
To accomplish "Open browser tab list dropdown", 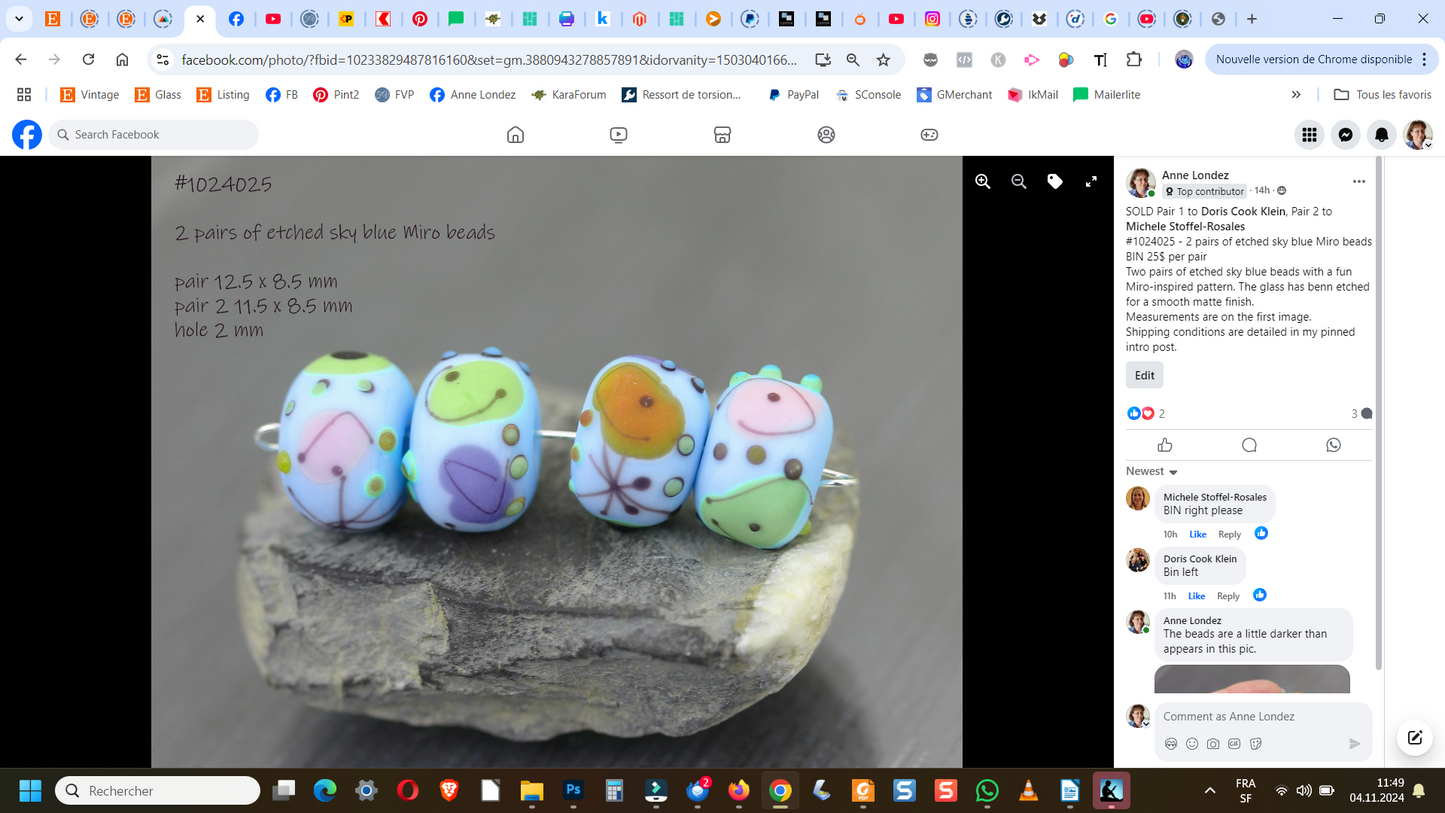I will click(19, 18).
